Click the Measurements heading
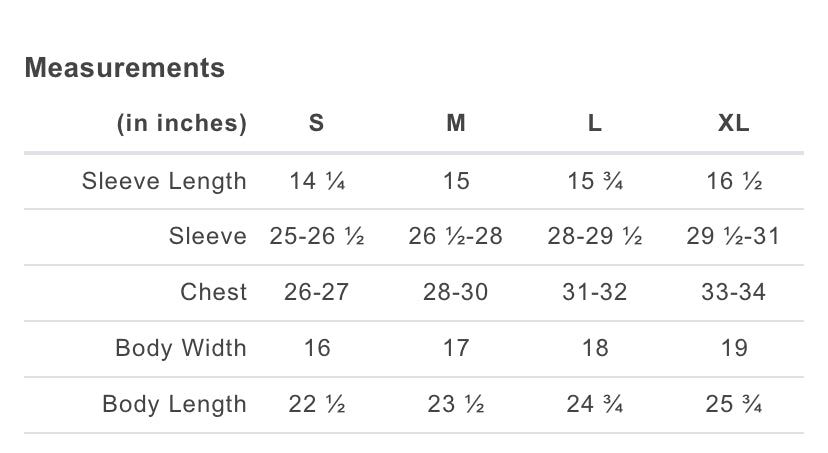Screen dimensions: 828x453 (125, 68)
